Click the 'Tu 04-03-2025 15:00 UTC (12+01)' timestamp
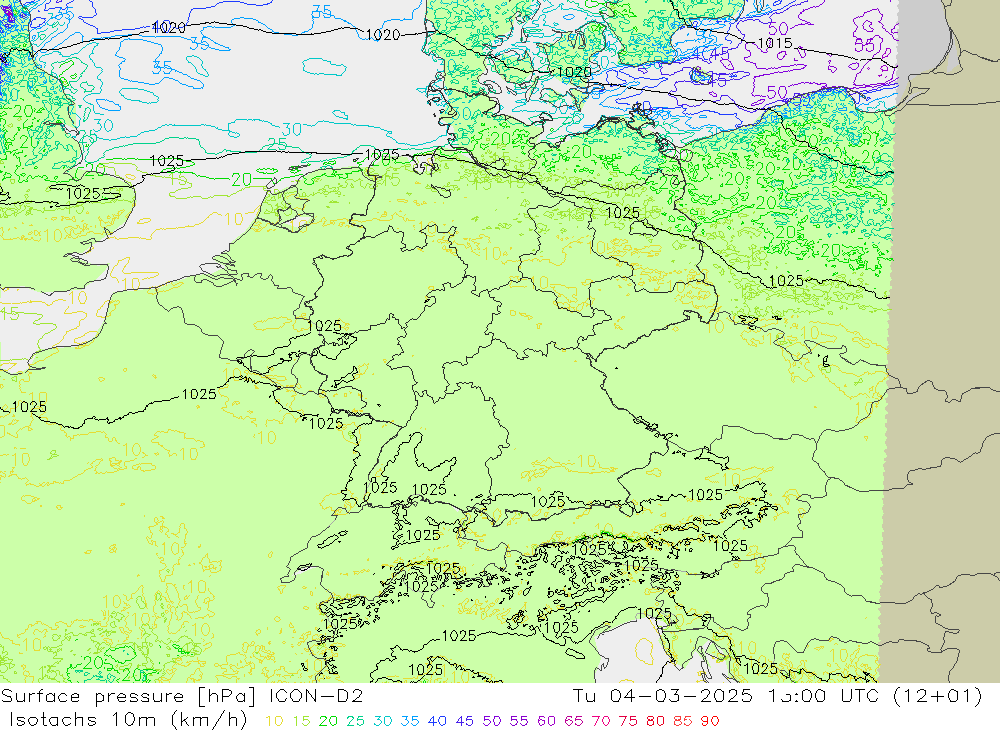 pyautogui.click(x=777, y=696)
